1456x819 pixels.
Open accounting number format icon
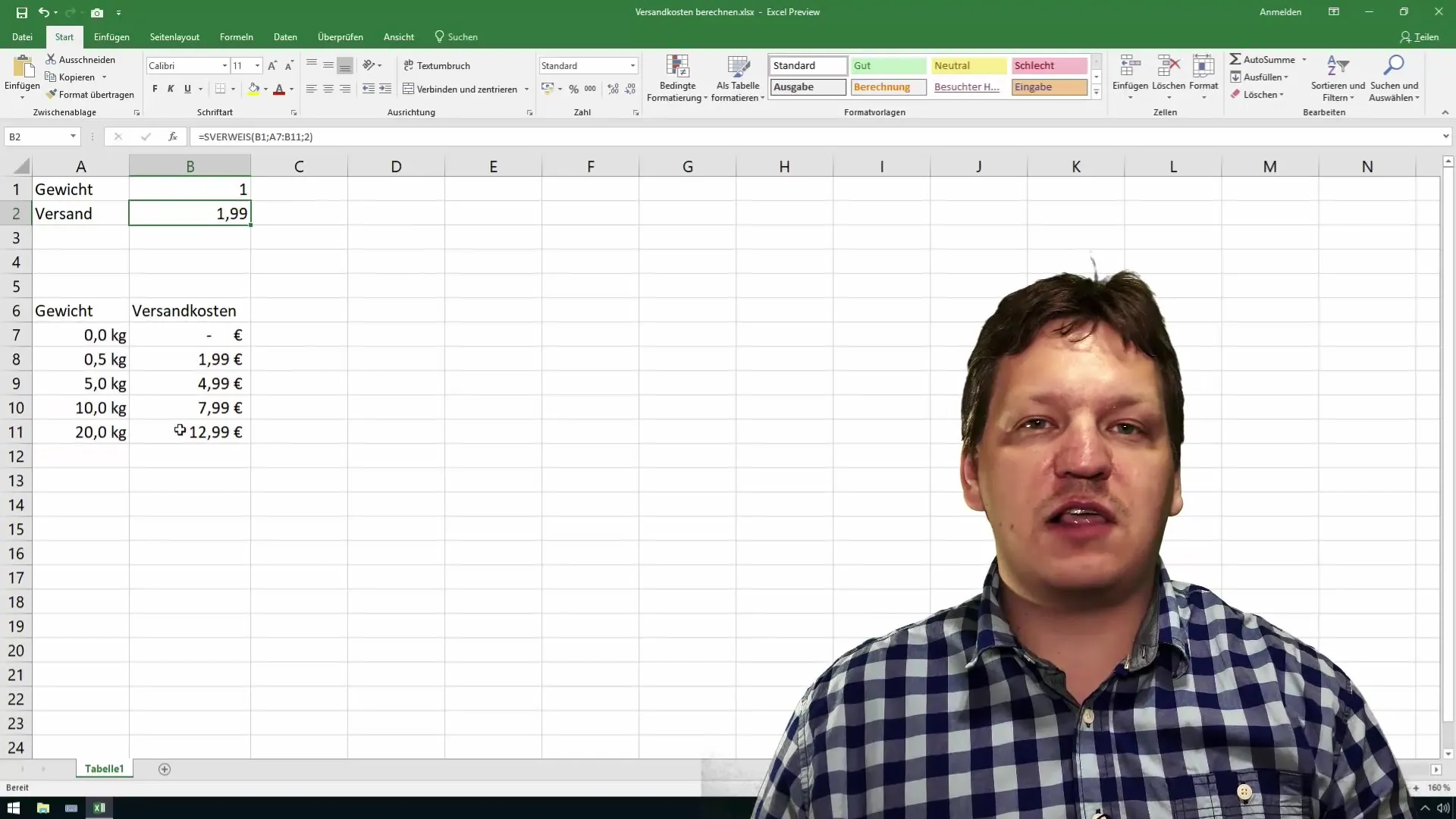548,89
